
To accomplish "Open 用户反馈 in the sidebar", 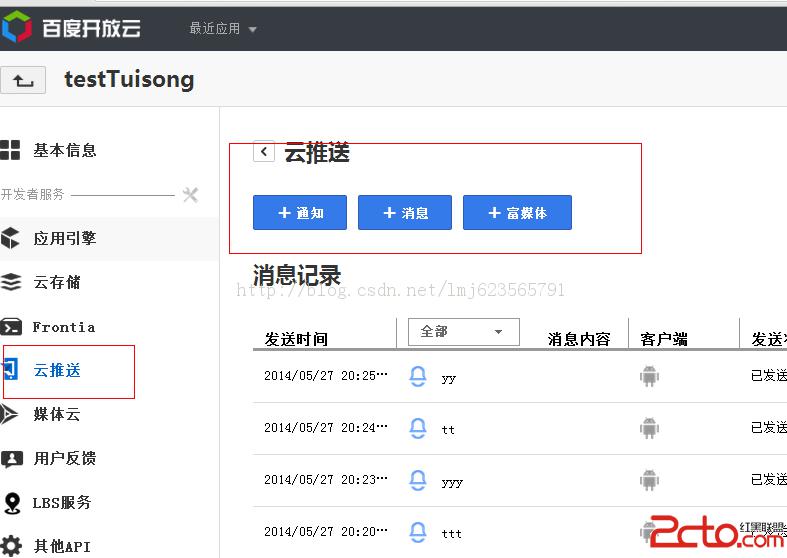I will (65, 458).
